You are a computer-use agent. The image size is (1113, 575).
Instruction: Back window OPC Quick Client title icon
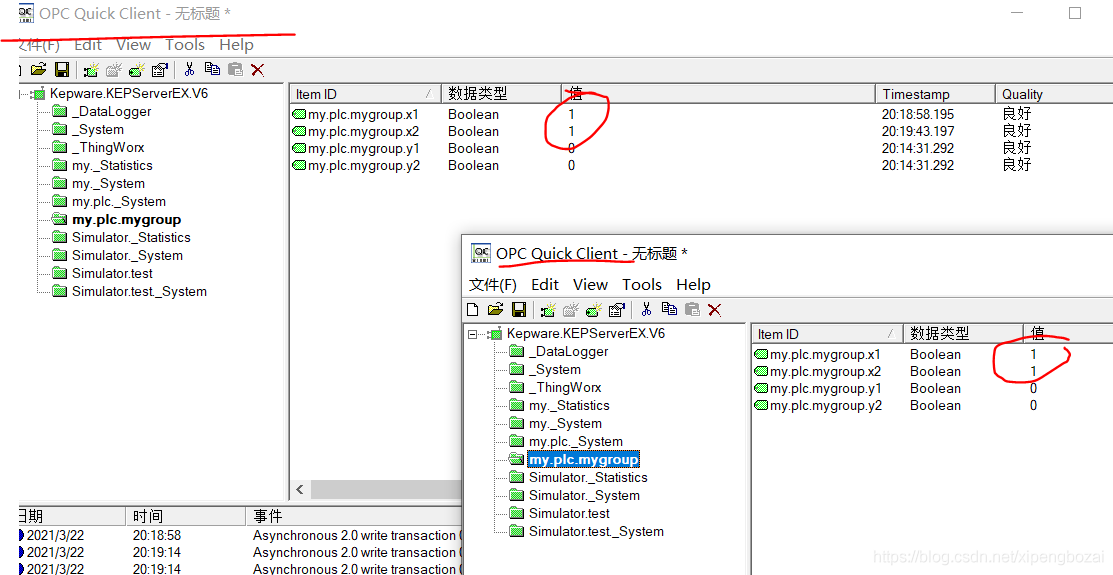tap(26, 13)
